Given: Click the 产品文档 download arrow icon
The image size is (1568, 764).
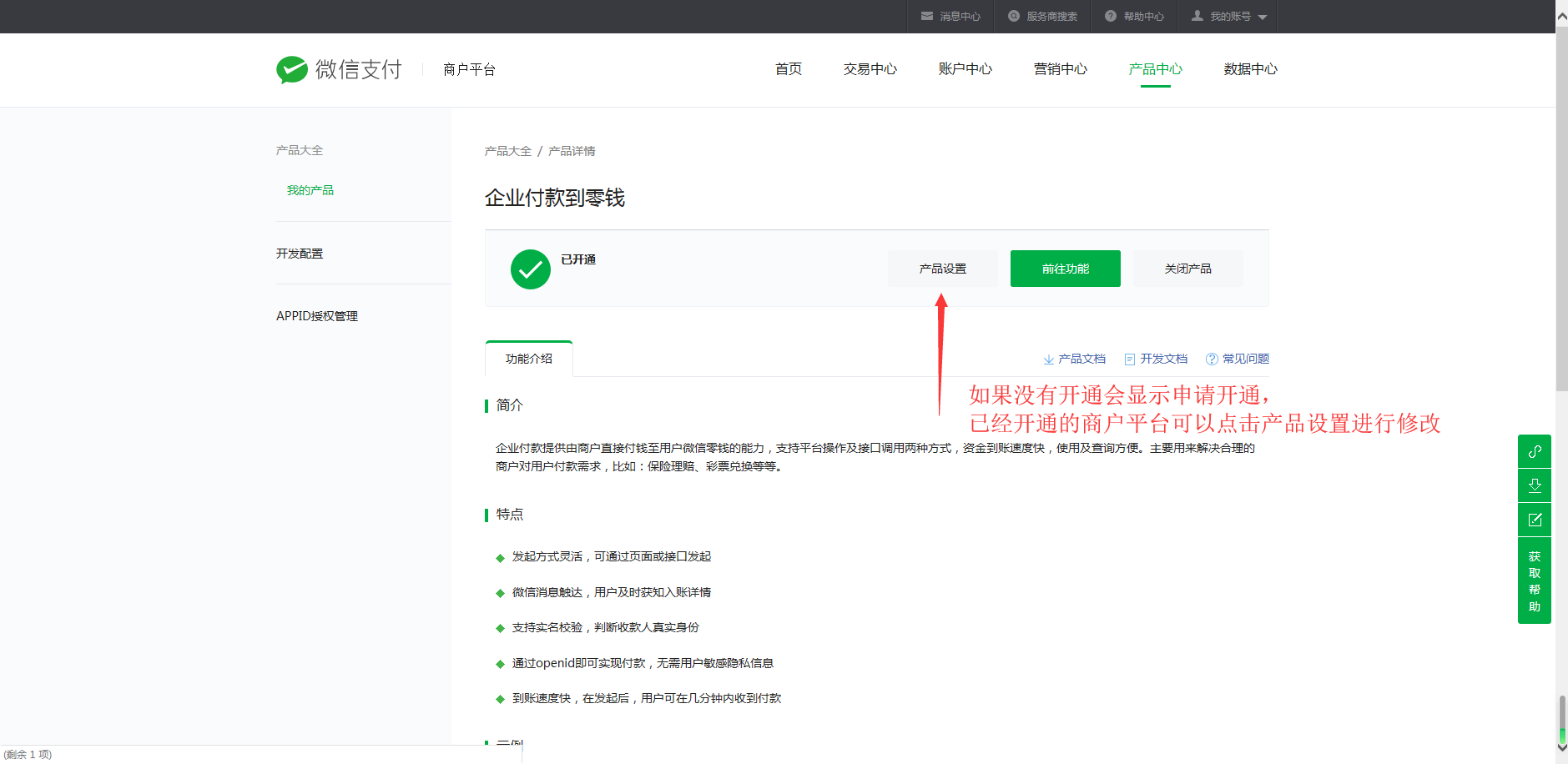Looking at the screenshot, I should [1048, 359].
